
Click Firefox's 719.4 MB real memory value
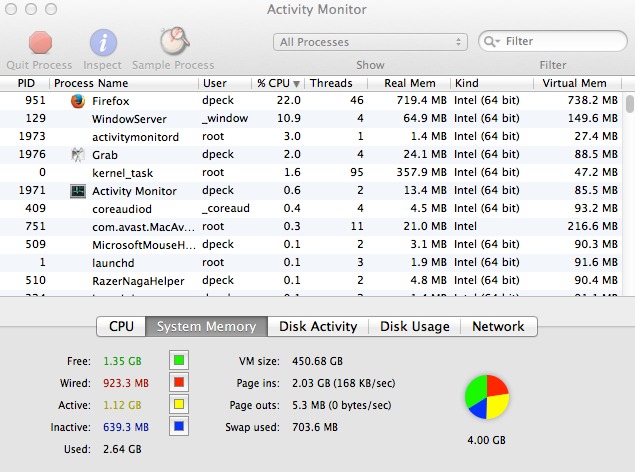[x=422, y=100]
